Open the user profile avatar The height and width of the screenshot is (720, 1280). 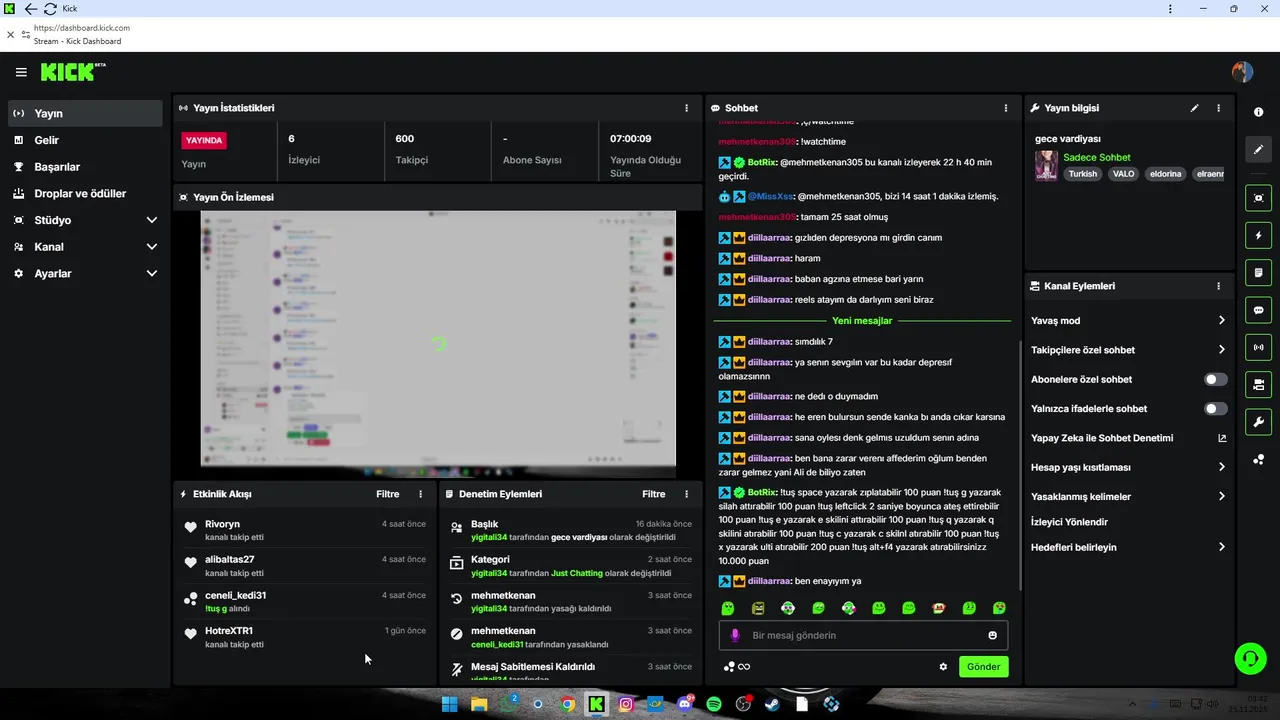1242,72
